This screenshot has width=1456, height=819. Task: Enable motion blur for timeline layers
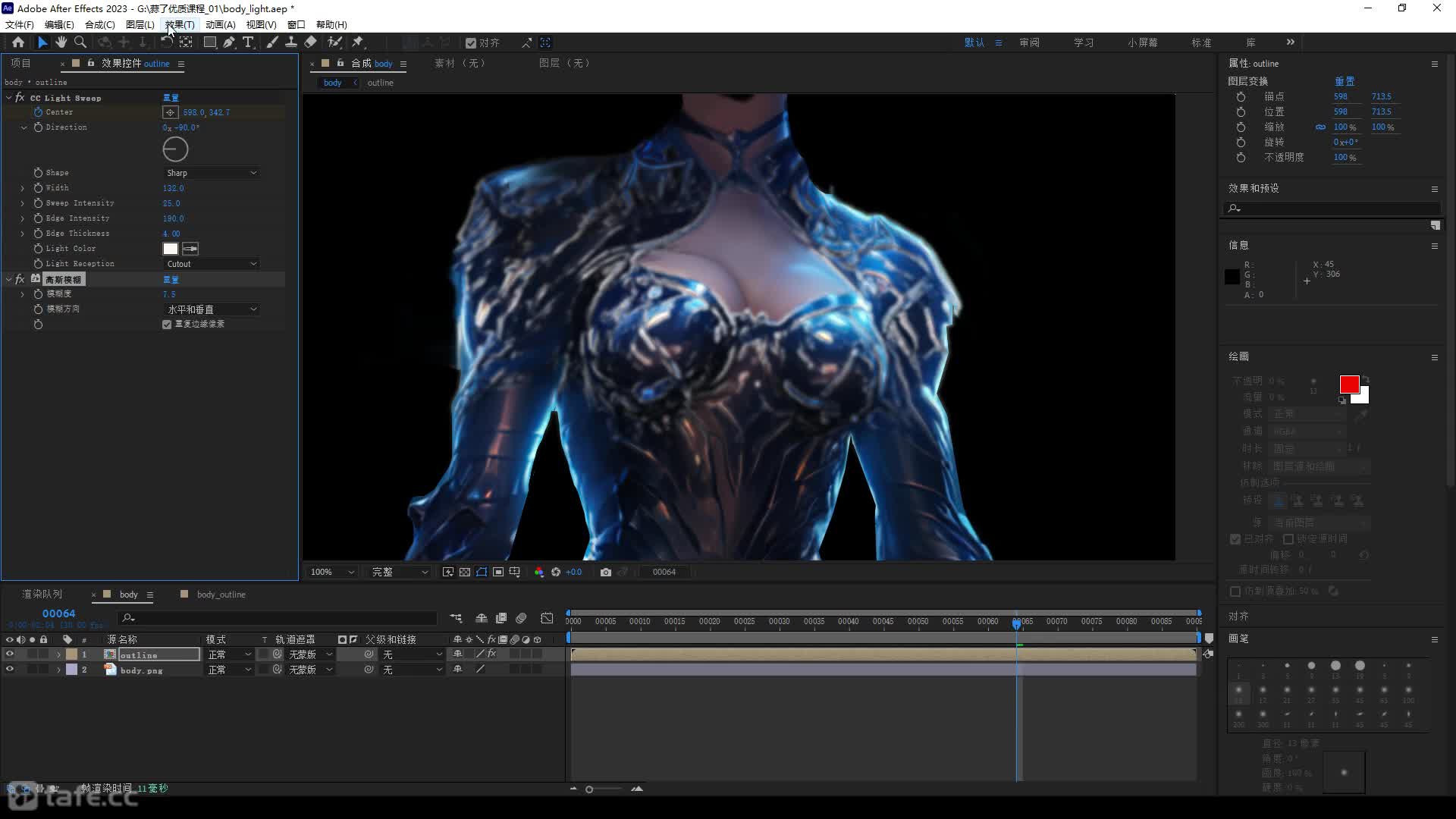pos(521,619)
